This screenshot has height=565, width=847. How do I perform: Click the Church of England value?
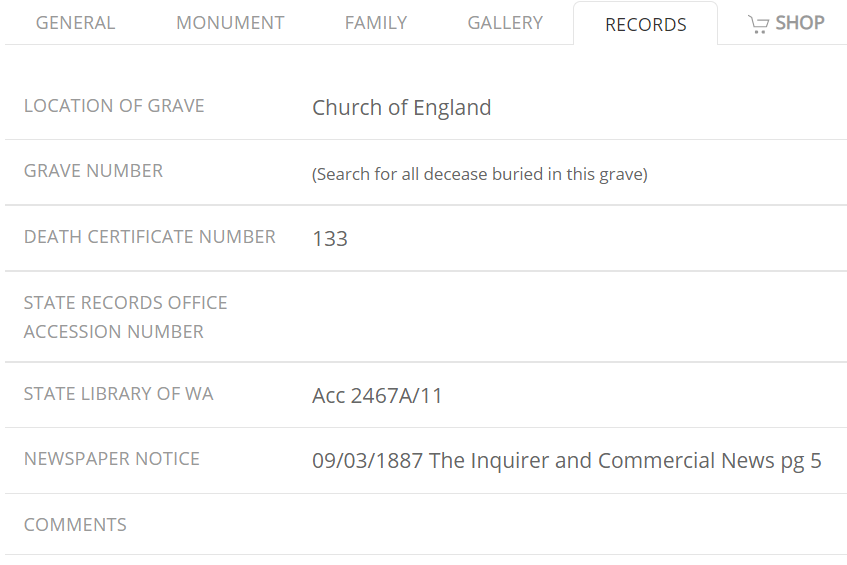coord(401,108)
